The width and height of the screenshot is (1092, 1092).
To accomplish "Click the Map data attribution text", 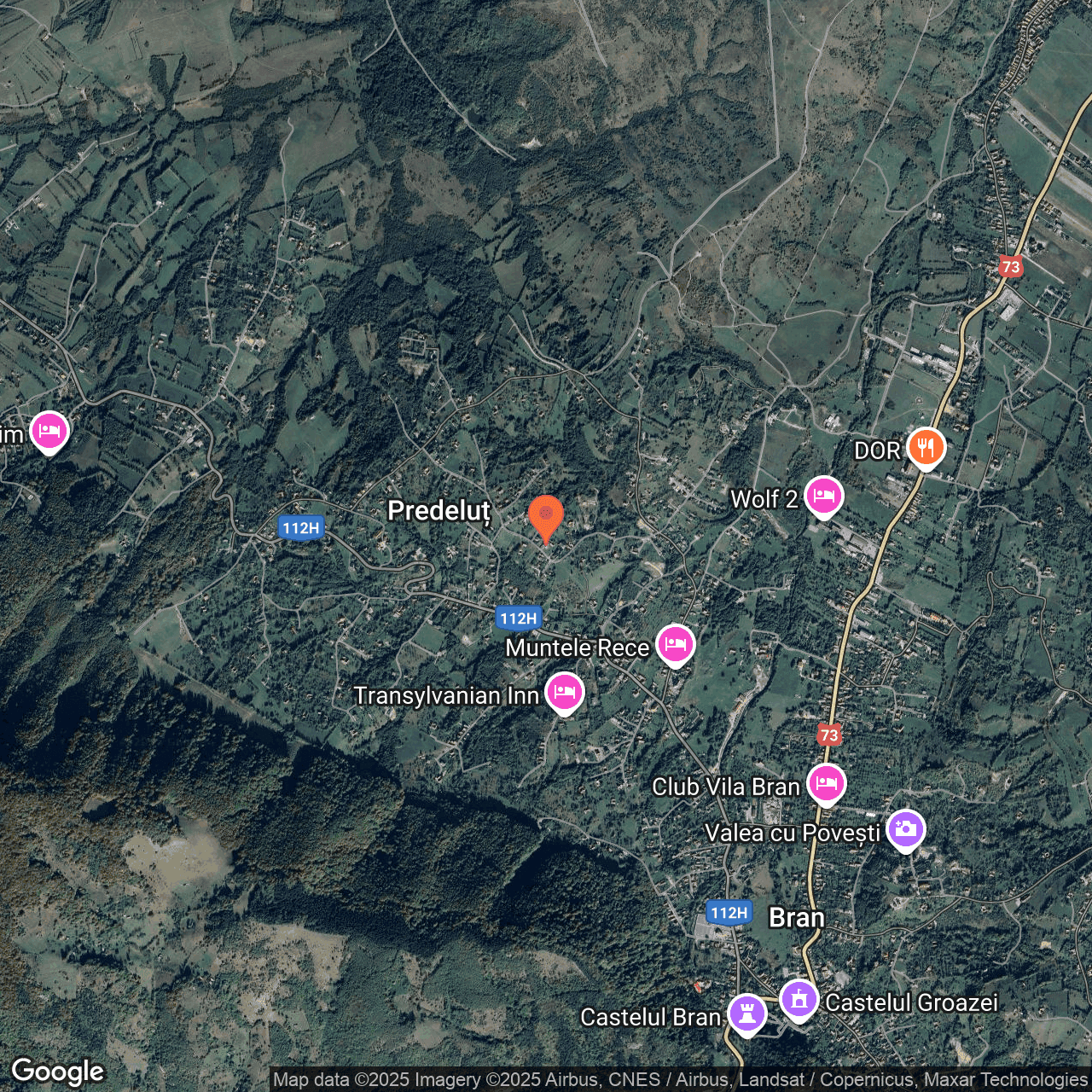I will pyautogui.click(x=680, y=1080).
